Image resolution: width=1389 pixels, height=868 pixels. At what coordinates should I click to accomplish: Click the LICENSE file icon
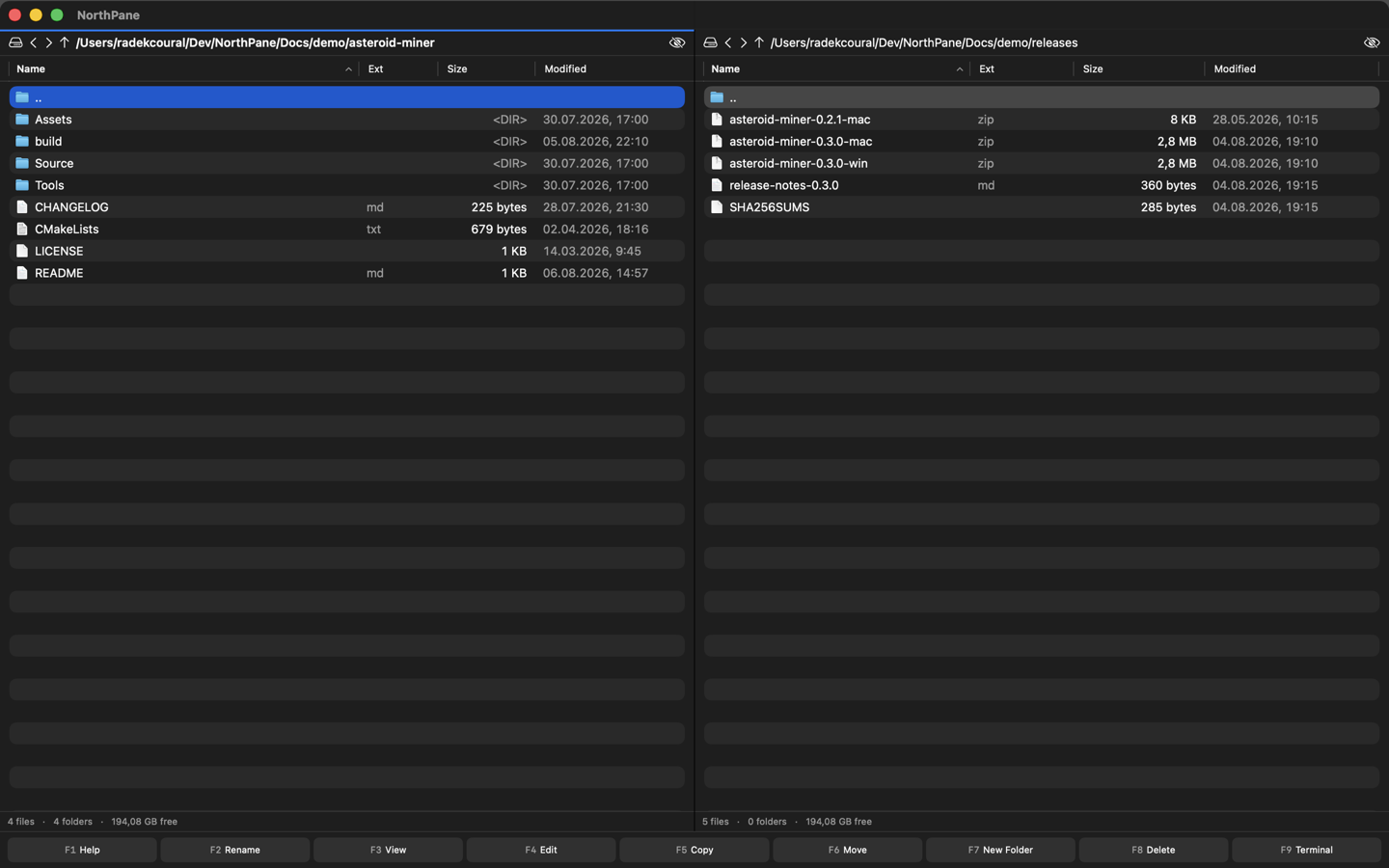coord(22,251)
